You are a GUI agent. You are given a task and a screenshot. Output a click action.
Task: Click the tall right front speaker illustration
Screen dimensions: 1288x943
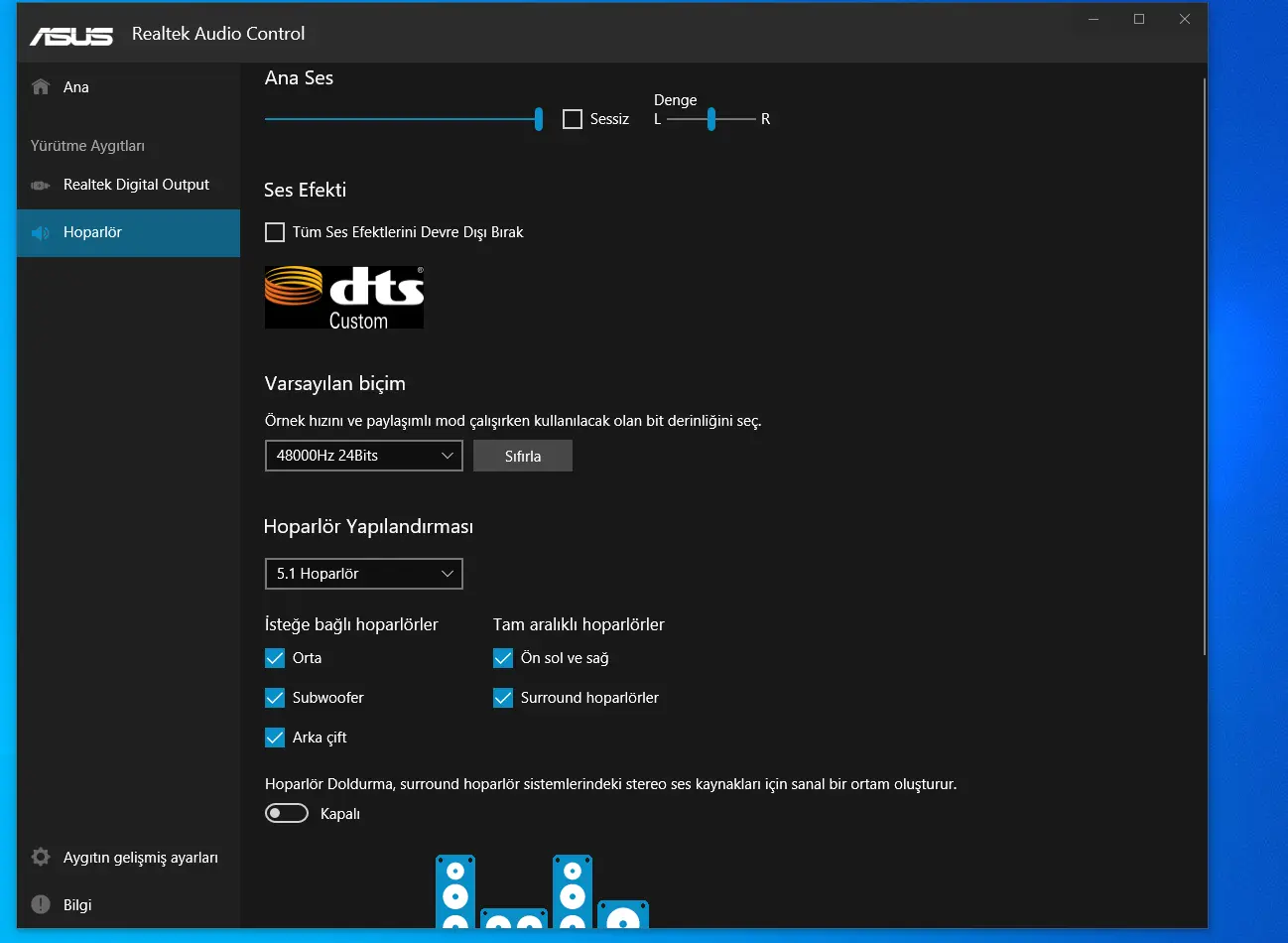[573, 891]
